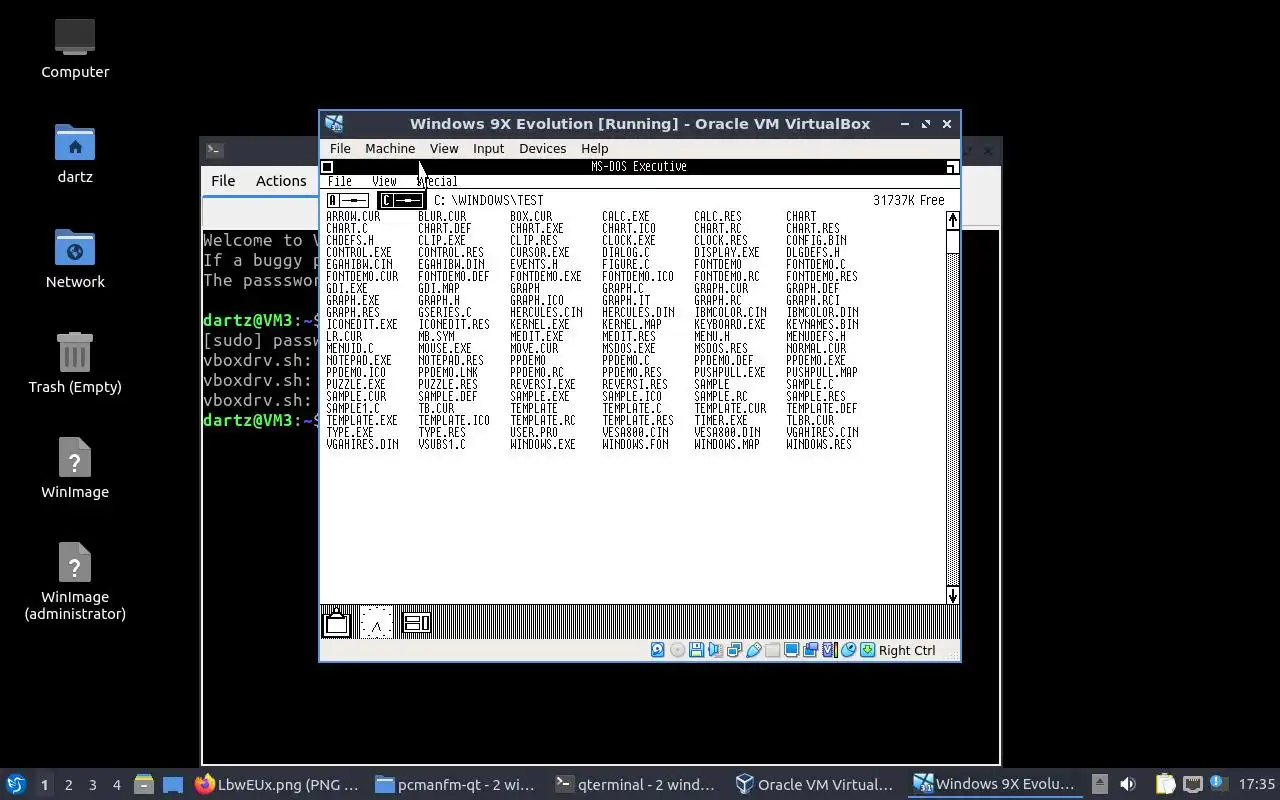Open the application launcher on the taskbar
The width and height of the screenshot is (1280, 800).
[x=16, y=784]
